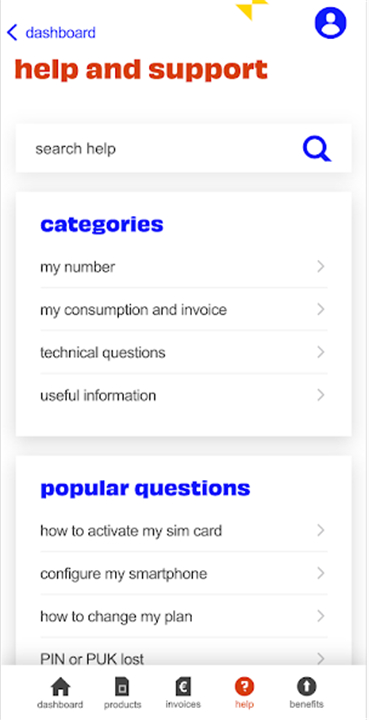Open the benefits arrow icon
The width and height of the screenshot is (369, 720).
coord(306,687)
